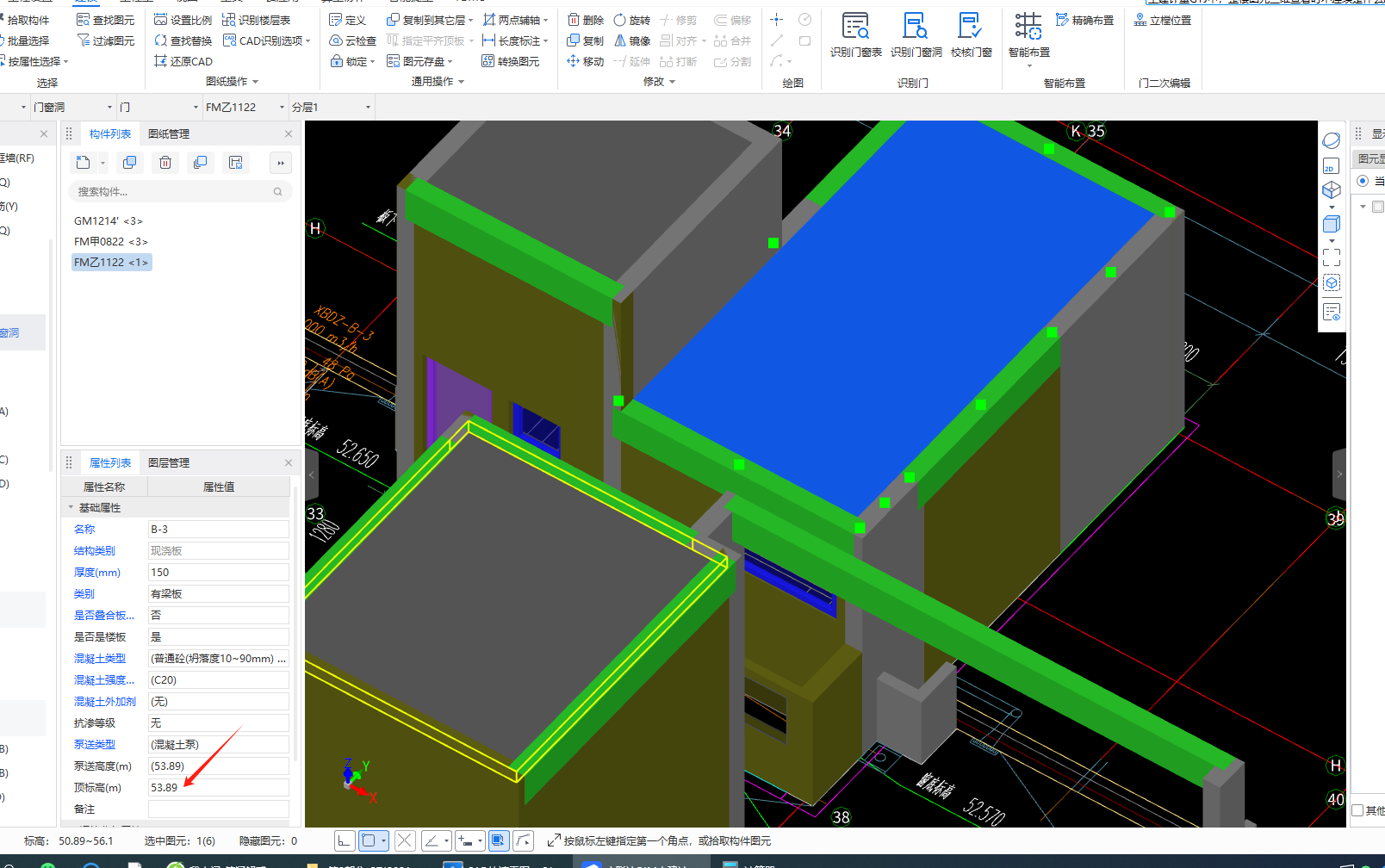Viewport: 1385px width, 868px height.
Task: Open 查找替换 find and replace
Action: tap(183, 40)
